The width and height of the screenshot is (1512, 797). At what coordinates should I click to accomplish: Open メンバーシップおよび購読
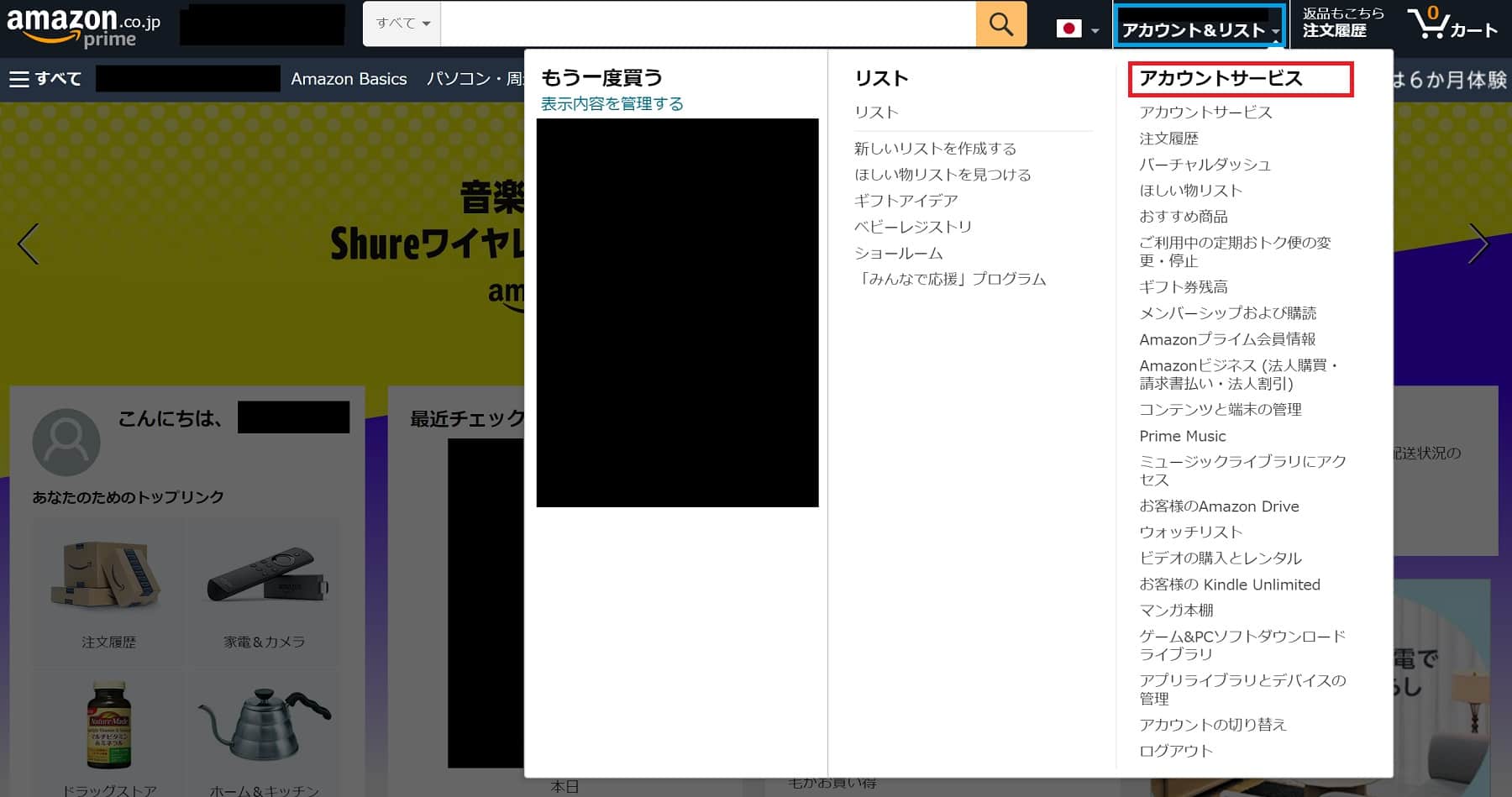[x=1227, y=313]
